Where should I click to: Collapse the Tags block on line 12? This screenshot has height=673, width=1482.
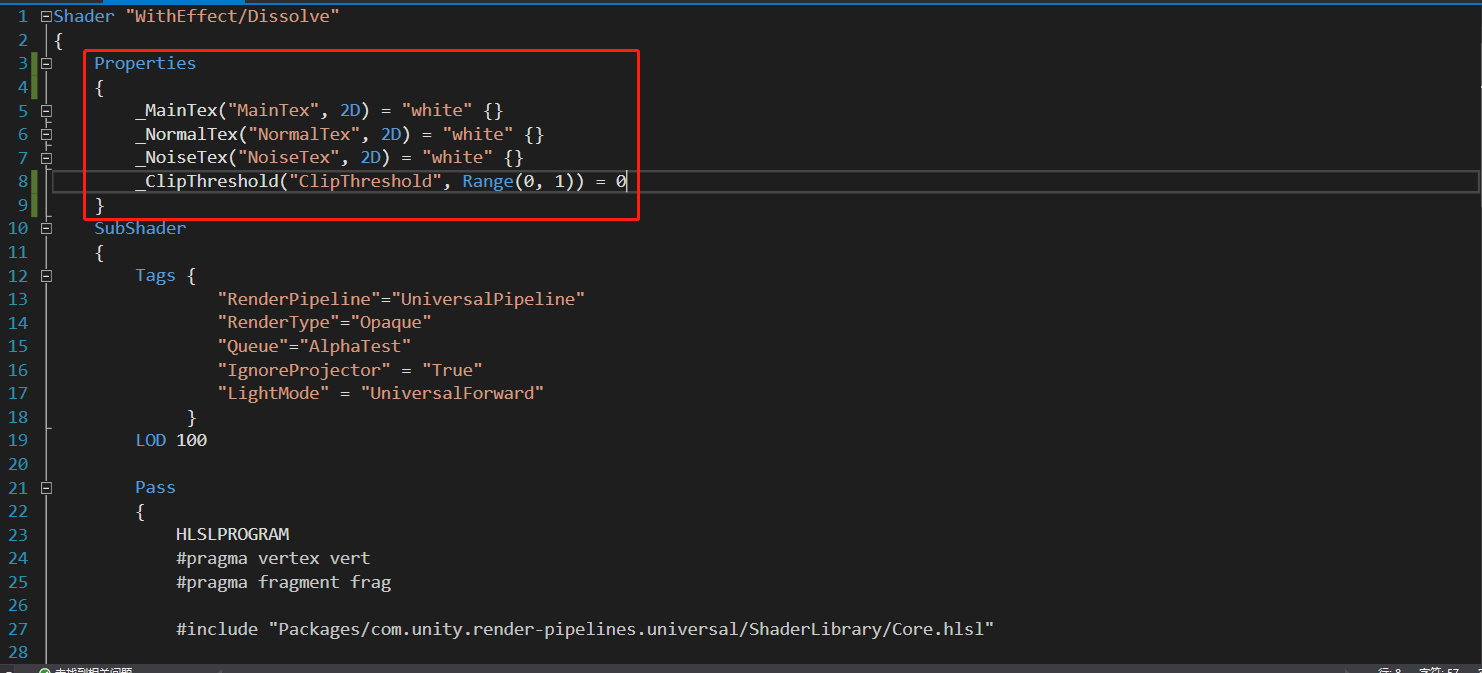(47, 276)
